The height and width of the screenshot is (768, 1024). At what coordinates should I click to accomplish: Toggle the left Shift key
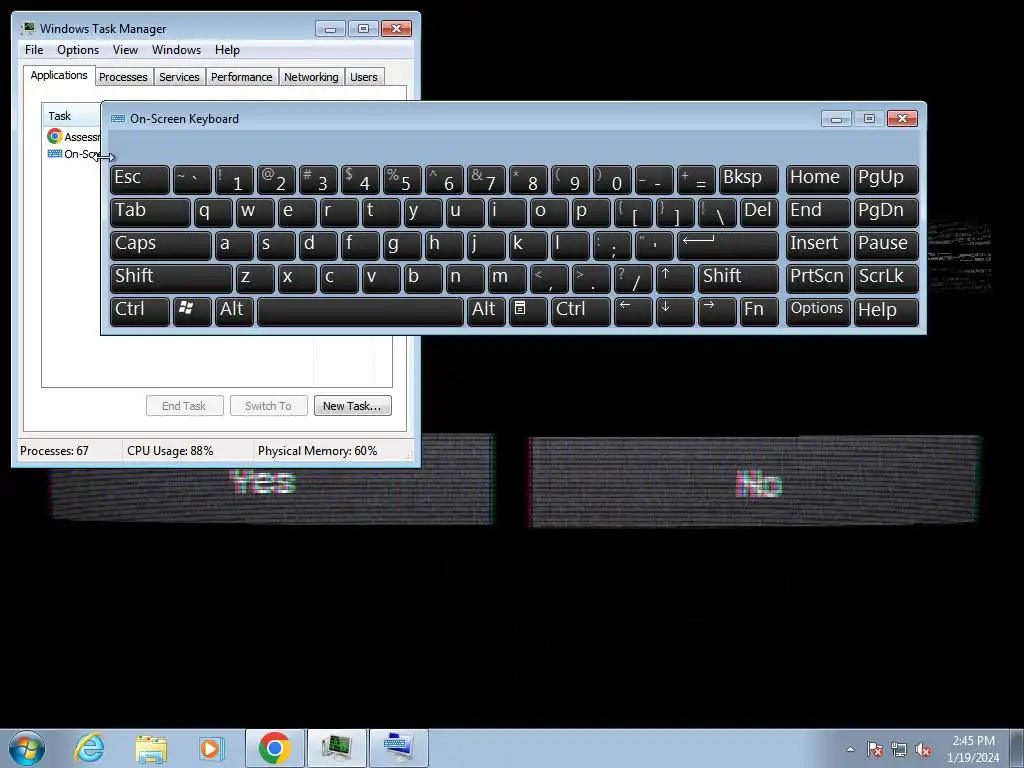tap(171, 278)
